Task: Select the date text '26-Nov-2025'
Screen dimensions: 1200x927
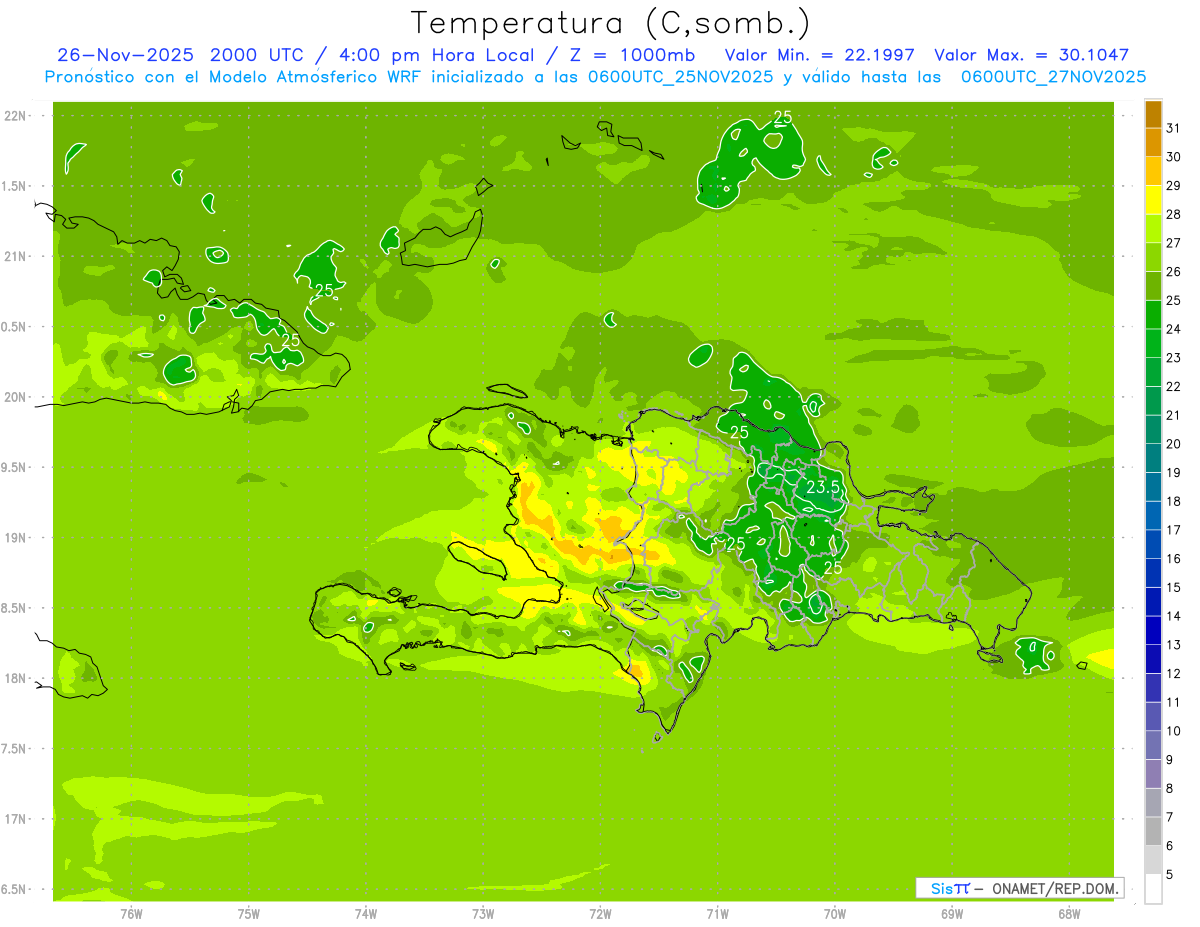Action: [x=127, y=55]
